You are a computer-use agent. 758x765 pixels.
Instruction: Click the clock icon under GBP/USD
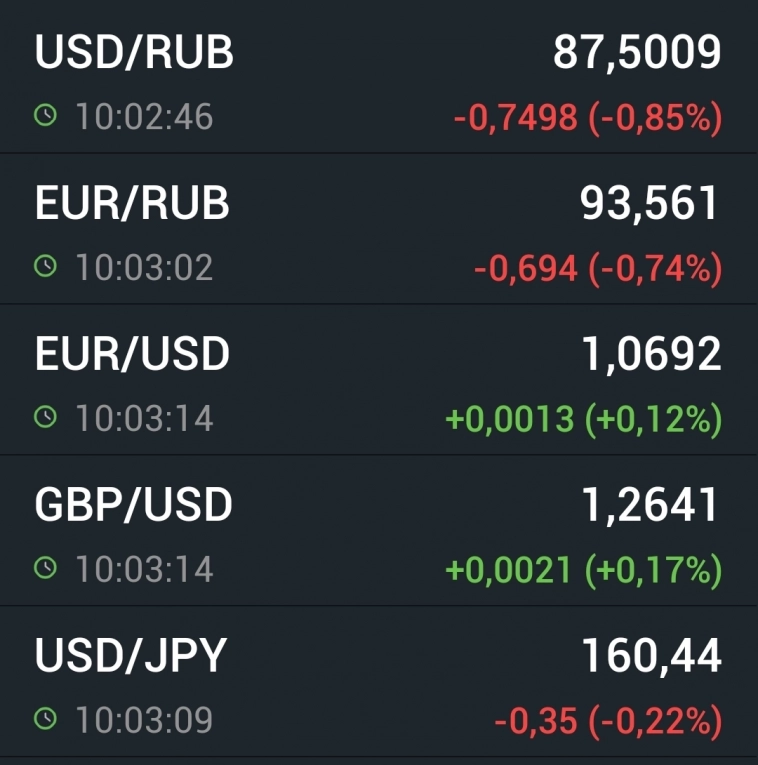[x=46, y=569]
